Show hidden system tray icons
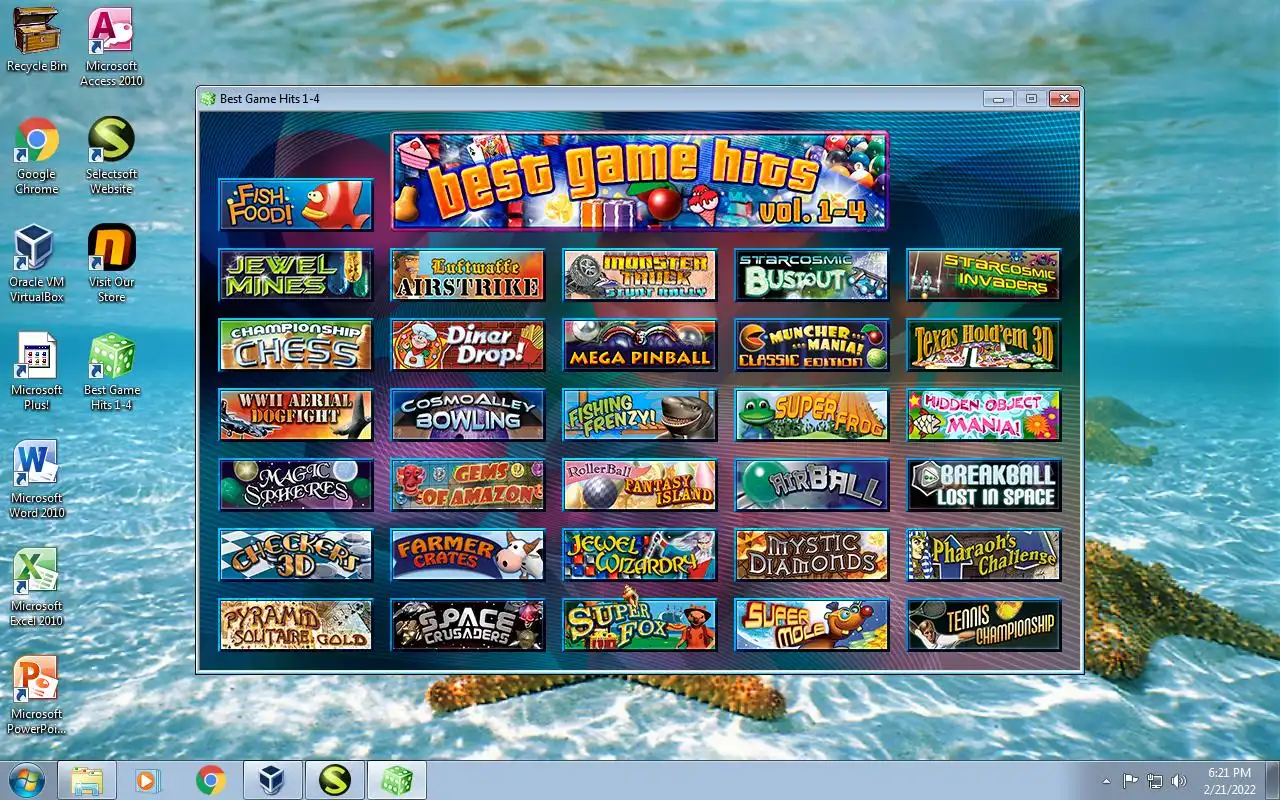The width and height of the screenshot is (1280, 800). (x=1106, y=781)
